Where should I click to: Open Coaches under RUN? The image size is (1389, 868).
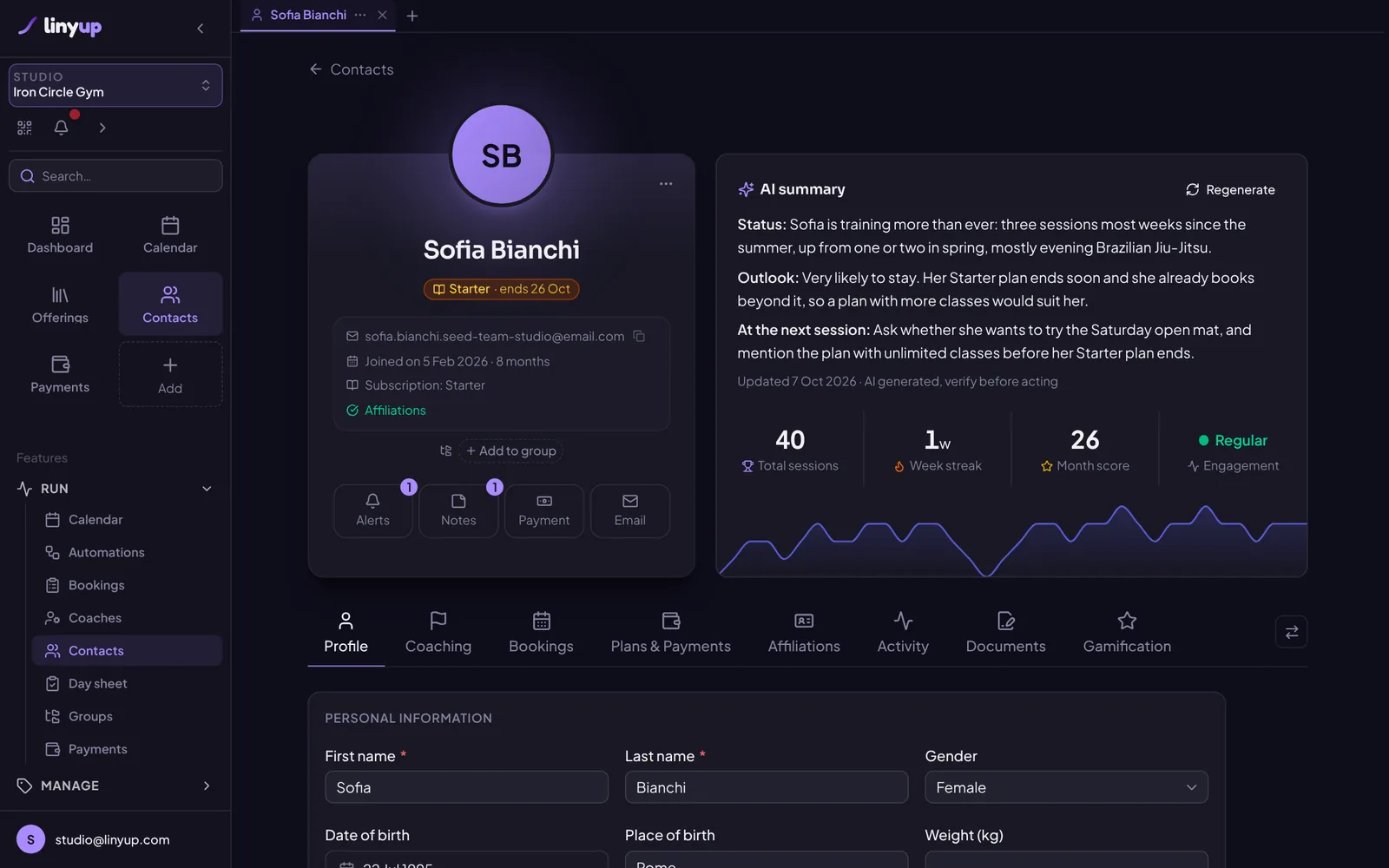point(127,618)
